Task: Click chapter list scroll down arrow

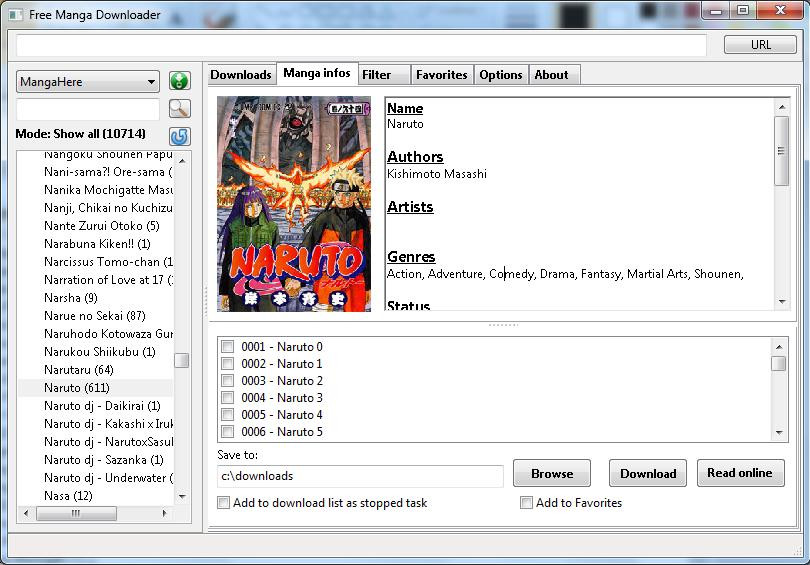Action: (778, 433)
